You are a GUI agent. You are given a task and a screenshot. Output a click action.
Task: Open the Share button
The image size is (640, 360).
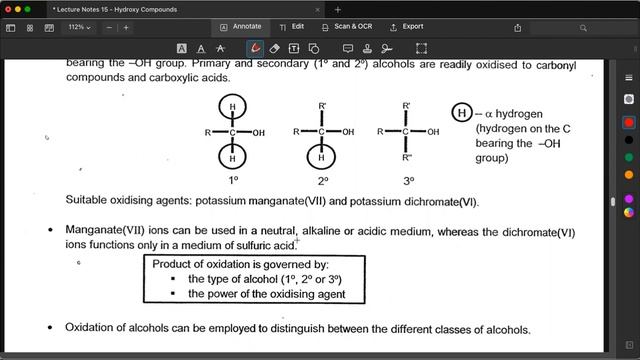[518, 28]
